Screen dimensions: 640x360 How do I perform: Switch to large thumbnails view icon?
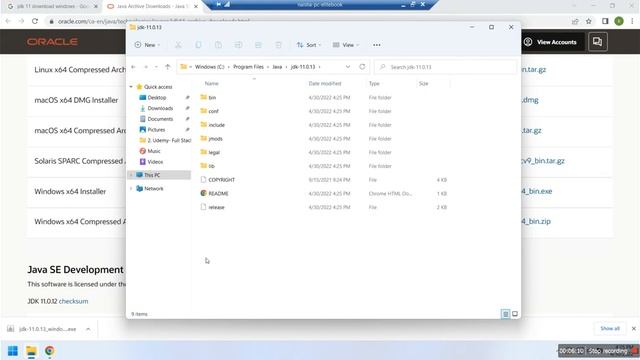(515, 314)
